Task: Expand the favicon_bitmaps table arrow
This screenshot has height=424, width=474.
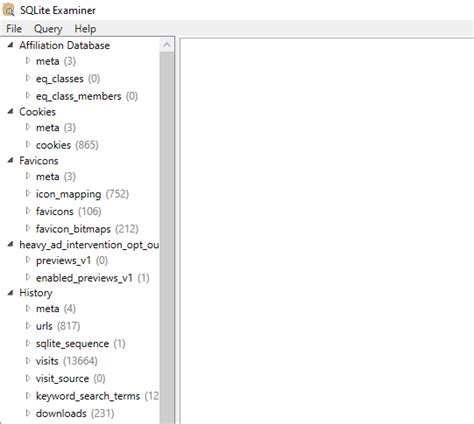Action: click(28, 228)
